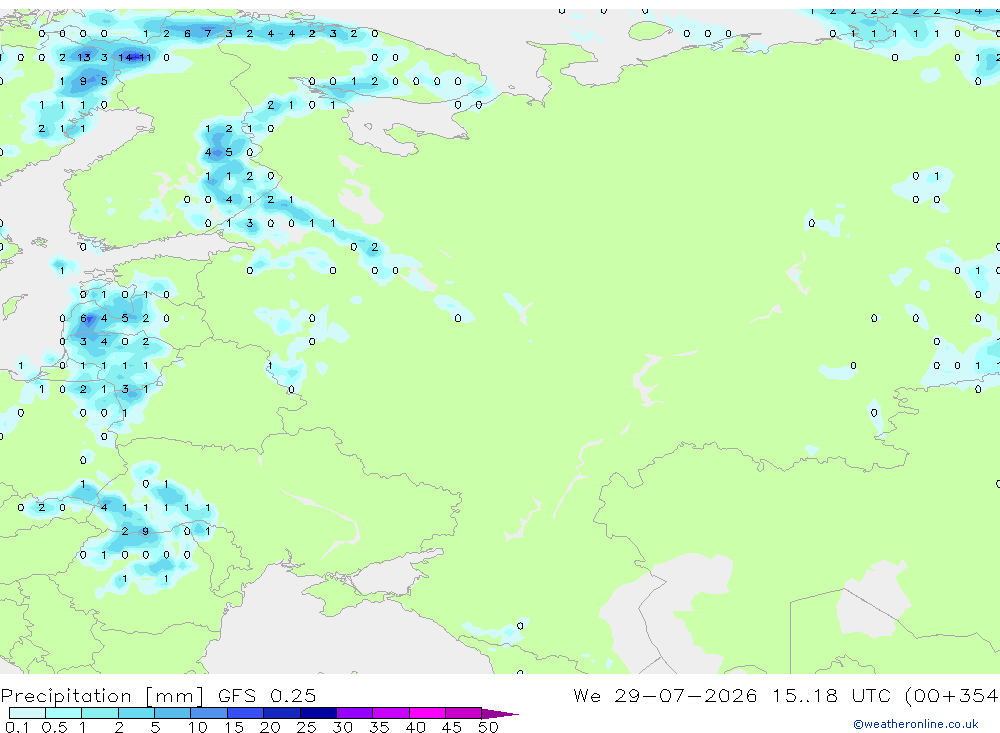Click the lightest cyan 0.1–0.5 mm legend swatch

click(27, 713)
